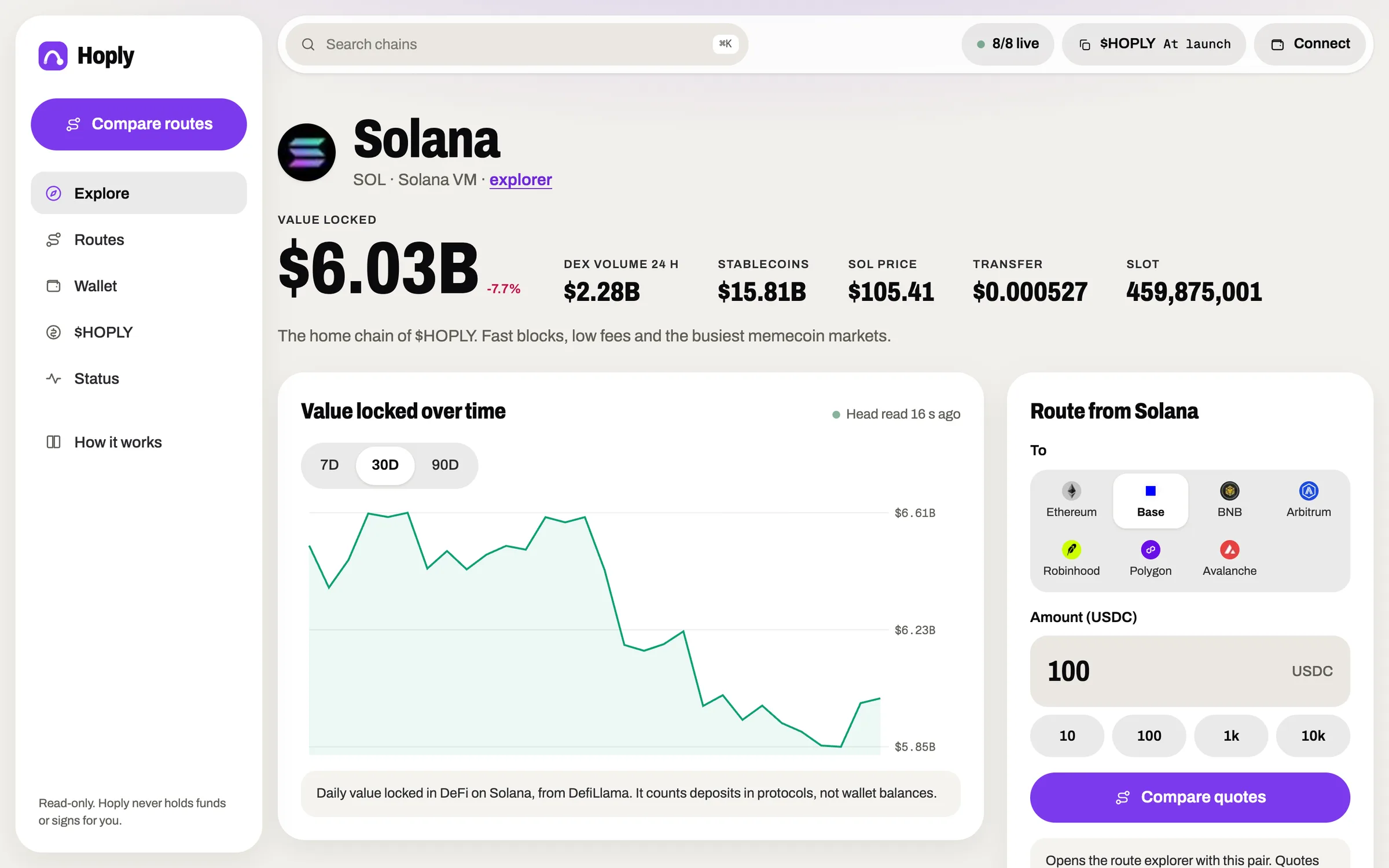The height and width of the screenshot is (868, 1389).
Task: Set amount preset to 100
Action: point(1149,736)
